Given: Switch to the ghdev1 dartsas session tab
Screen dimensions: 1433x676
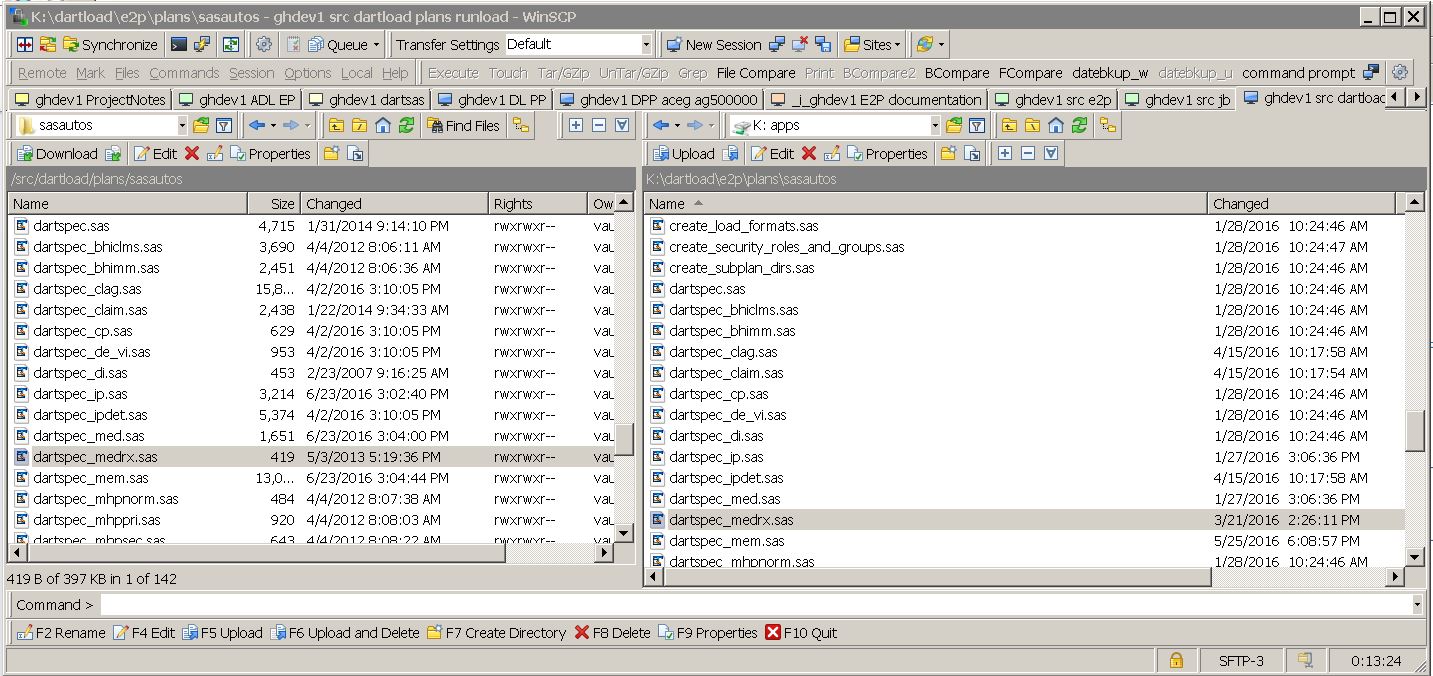Looking at the screenshot, I should 366,100.
